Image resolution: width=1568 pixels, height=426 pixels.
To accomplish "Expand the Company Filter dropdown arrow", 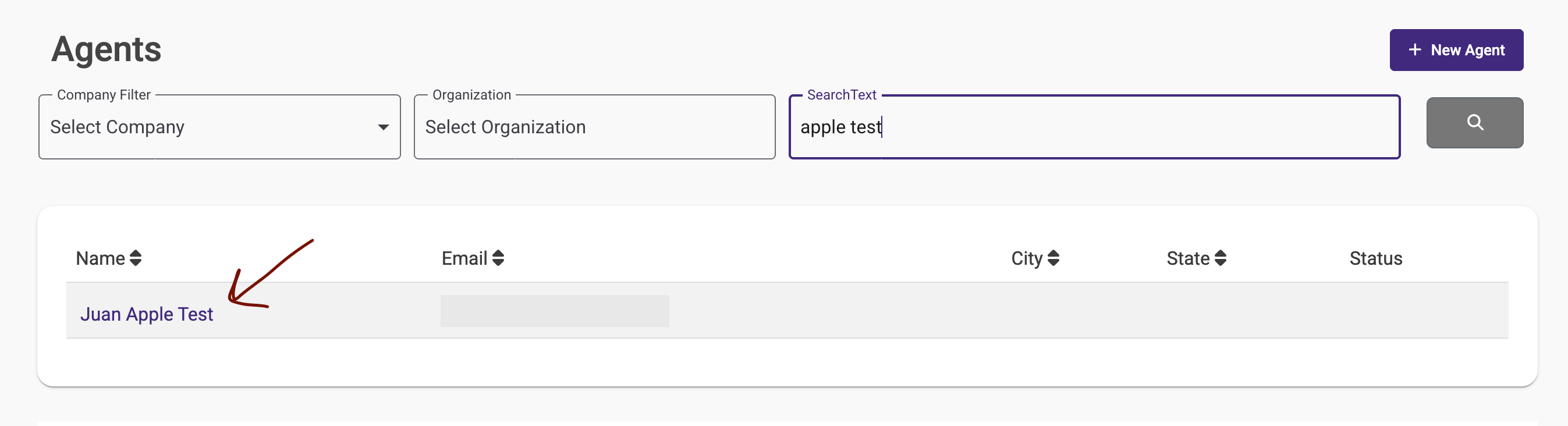I will (x=383, y=127).
